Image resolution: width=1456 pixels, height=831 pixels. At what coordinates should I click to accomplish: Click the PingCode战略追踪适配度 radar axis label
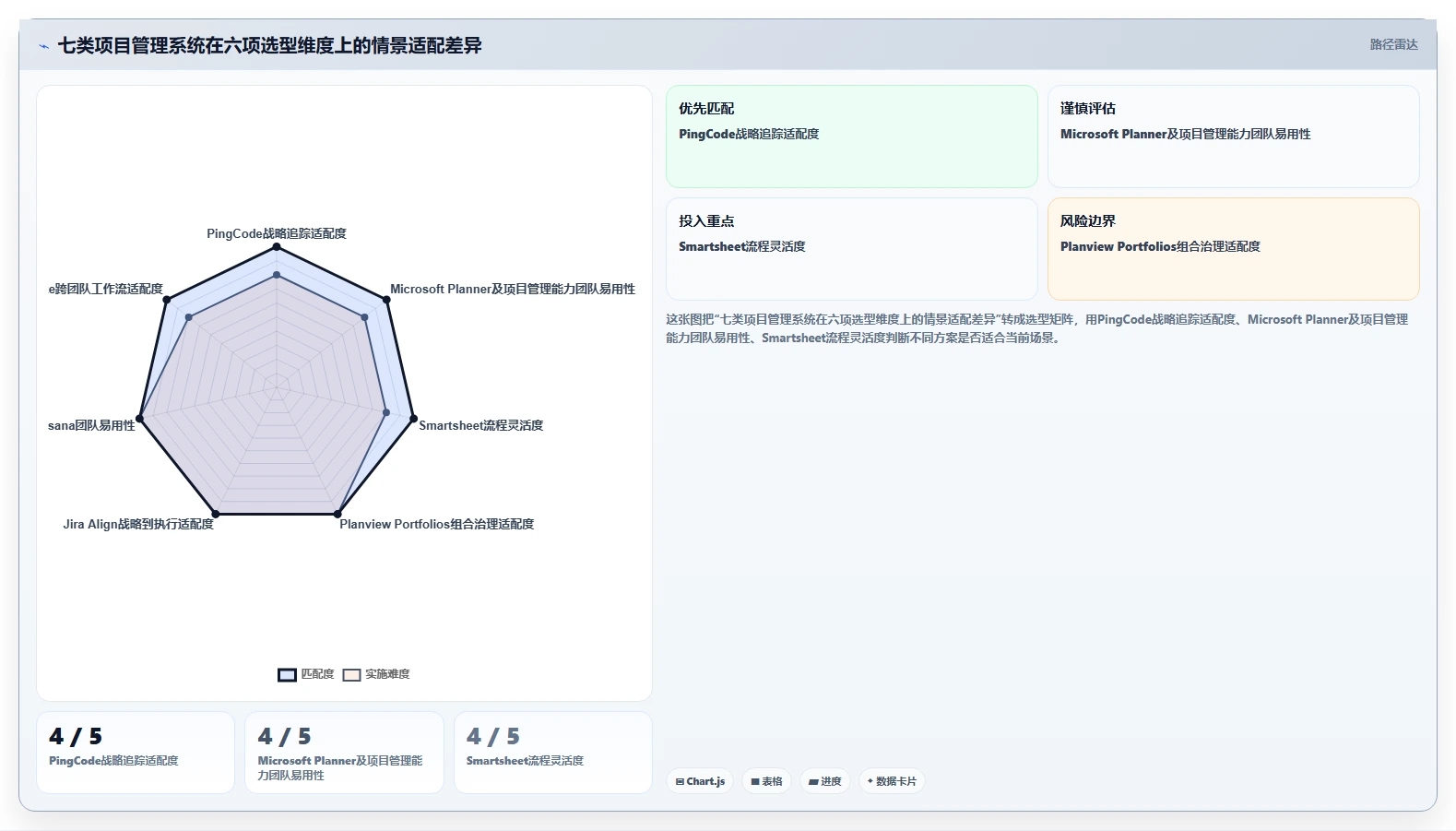coord(277,233)
